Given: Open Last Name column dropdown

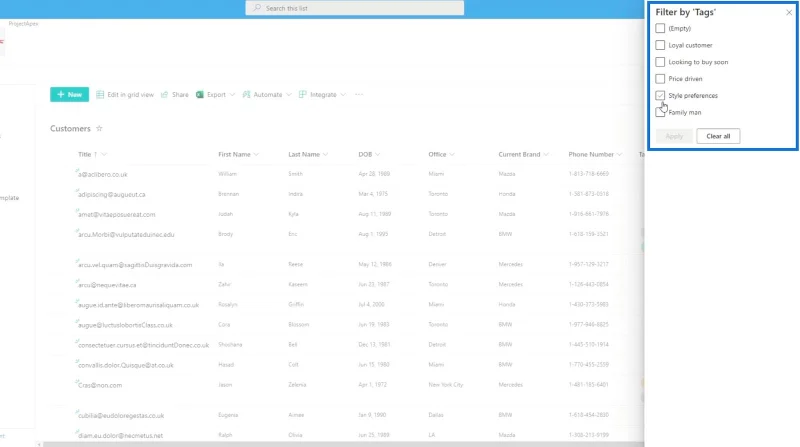Looking at the screenshot, I should pos(326,154).
